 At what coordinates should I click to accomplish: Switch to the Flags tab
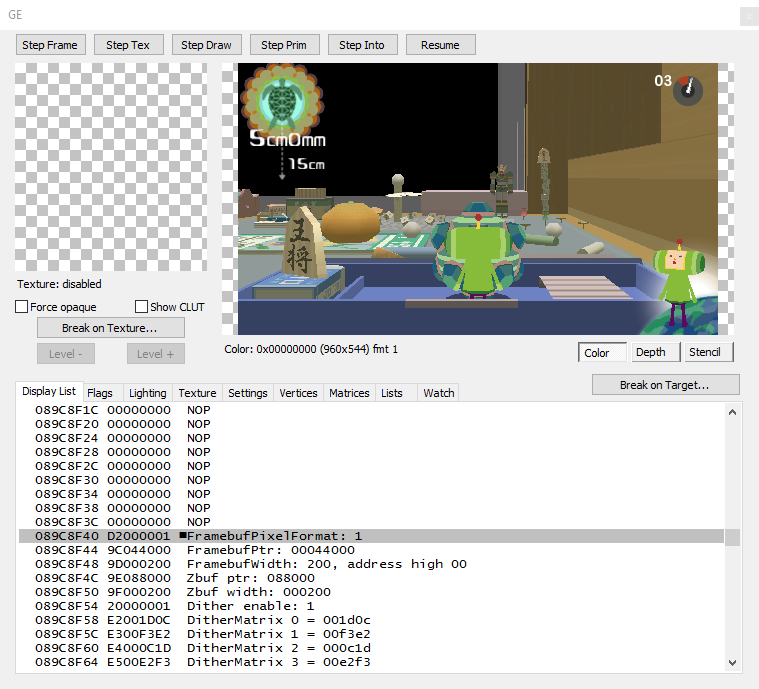coord(99,393)
